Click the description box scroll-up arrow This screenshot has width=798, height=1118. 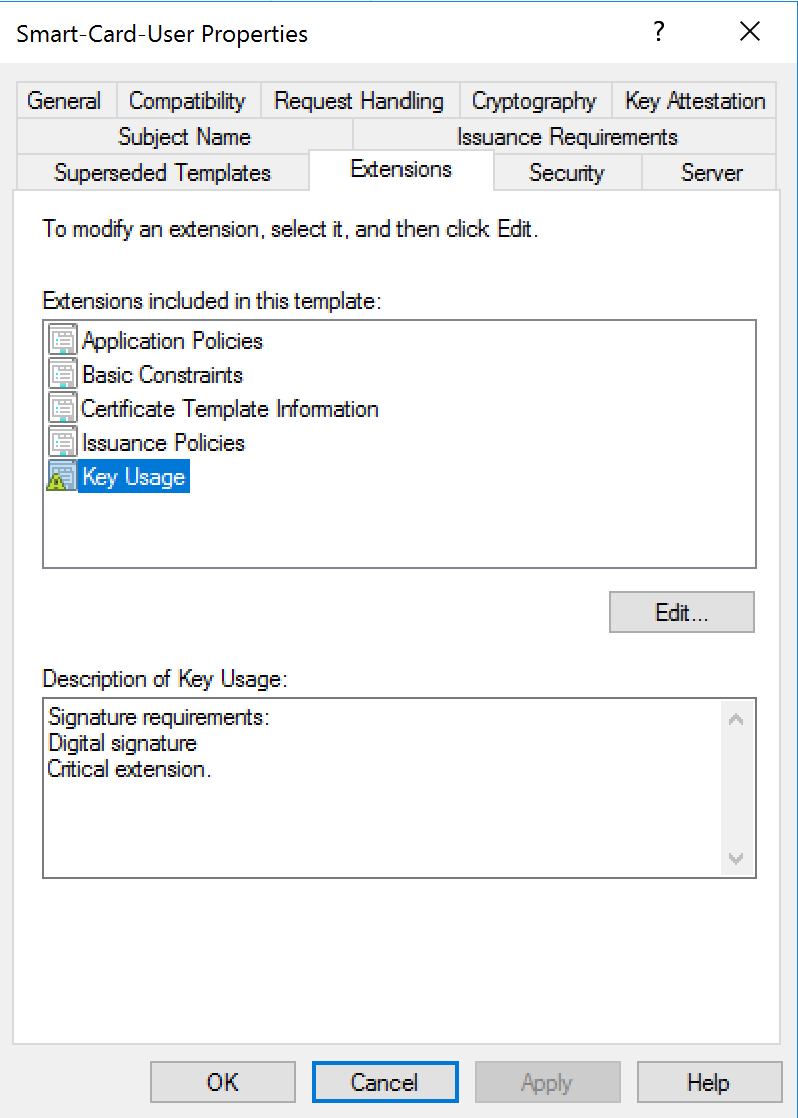point(736,719)
